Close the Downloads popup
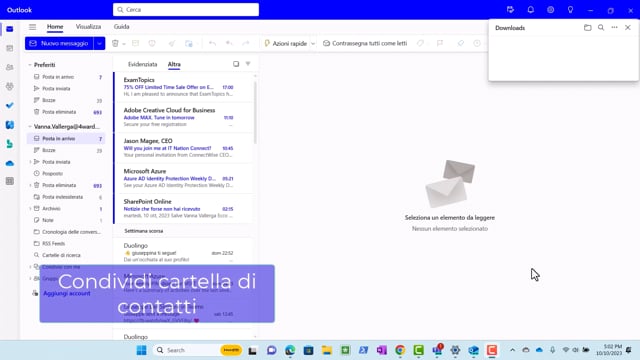Screen dimensions: 640x360 [x=628, y=28]
